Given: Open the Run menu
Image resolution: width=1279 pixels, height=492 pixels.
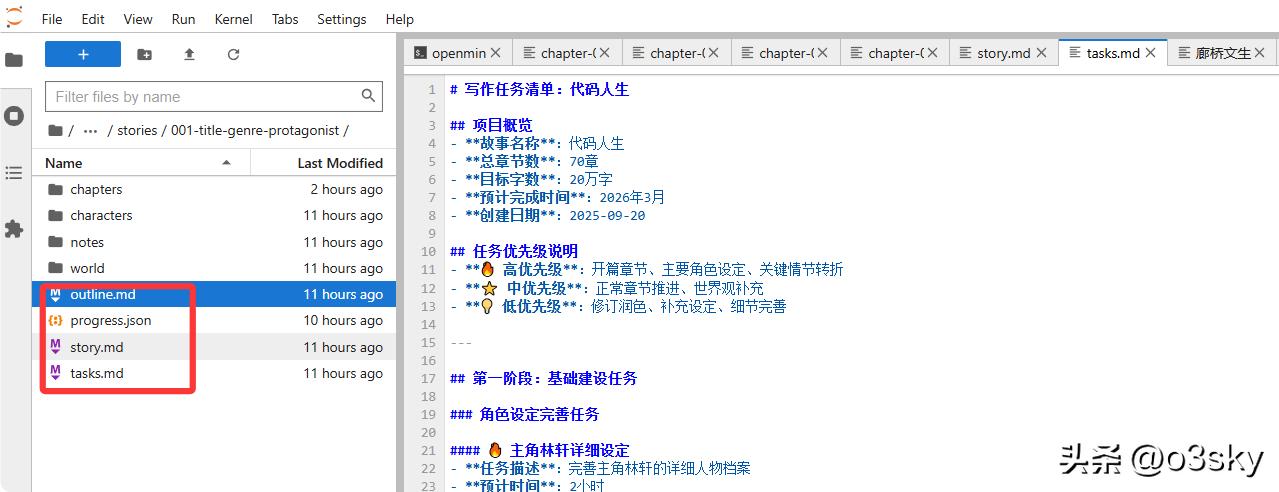Looking at the screenshot, I should pyautogui.click(x=183, y=19).
